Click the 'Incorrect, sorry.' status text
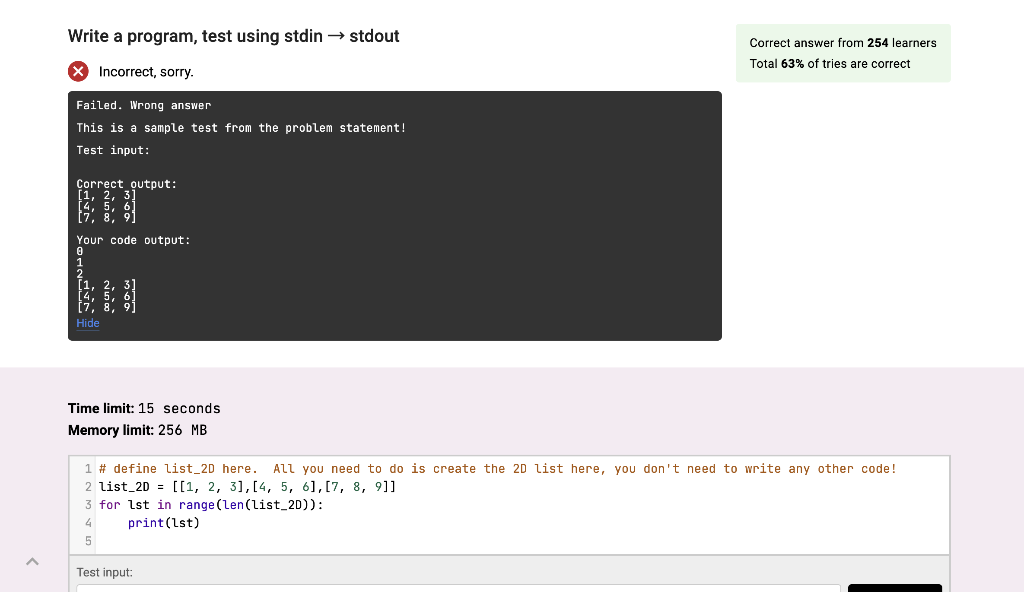Viewport: 1024px width, 592px height. point(146,72)
